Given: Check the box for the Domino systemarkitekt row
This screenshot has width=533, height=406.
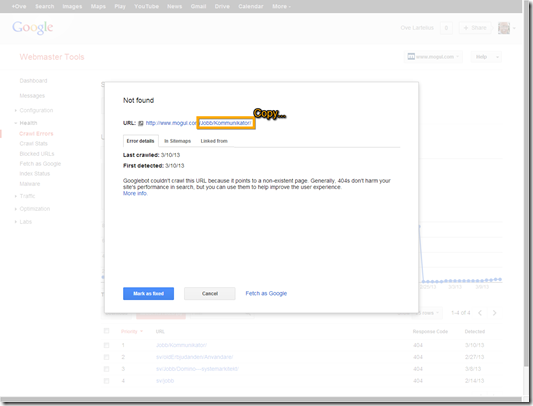Looking at the screenshot, I should pyautogui.click(x=106, y=369).
